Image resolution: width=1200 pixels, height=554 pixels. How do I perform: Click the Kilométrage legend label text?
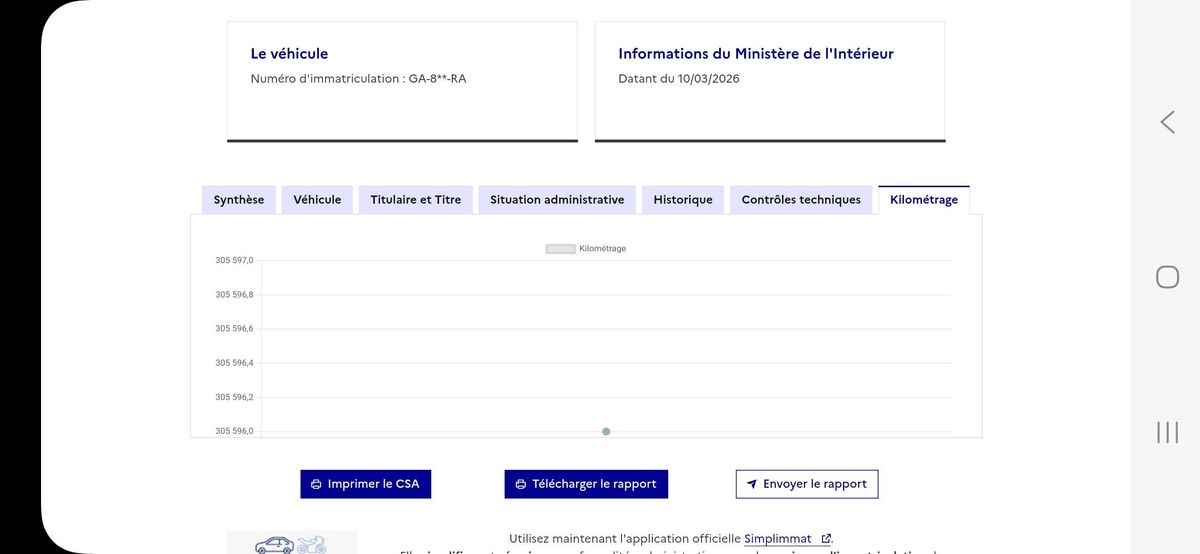pos(603,249)
